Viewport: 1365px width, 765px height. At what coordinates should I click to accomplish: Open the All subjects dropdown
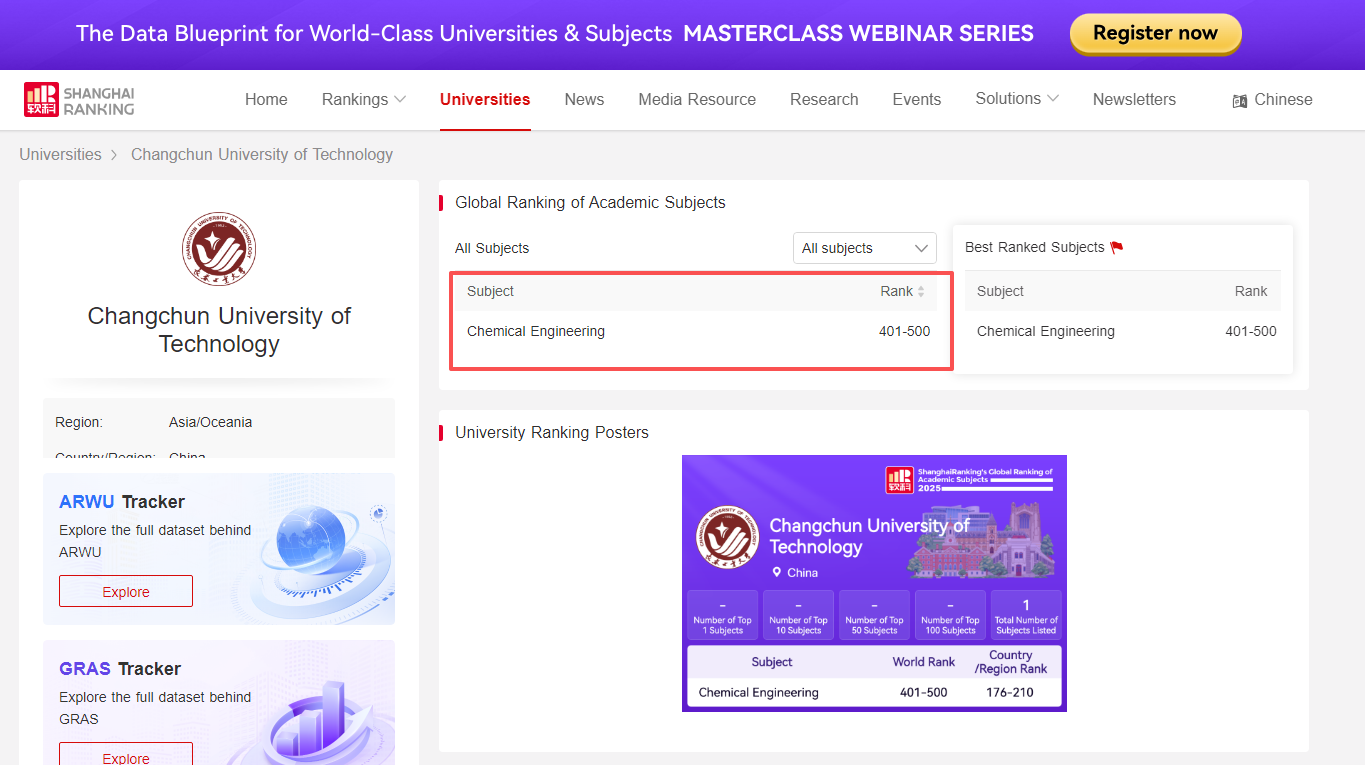click(864, 248)
